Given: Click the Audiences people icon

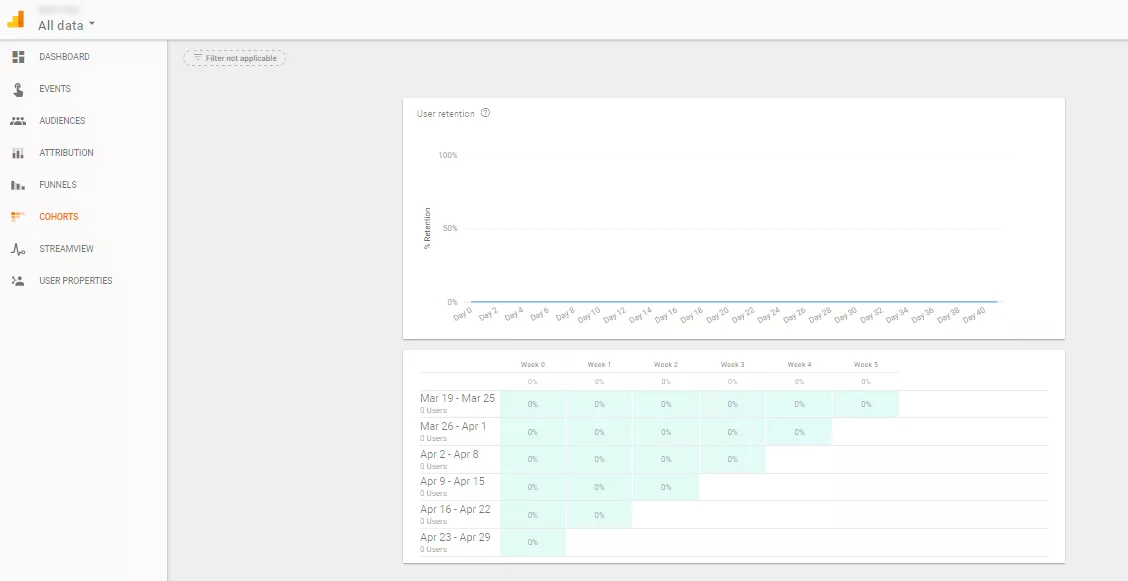Looking at the screenshot, I should tap(18, 121).
